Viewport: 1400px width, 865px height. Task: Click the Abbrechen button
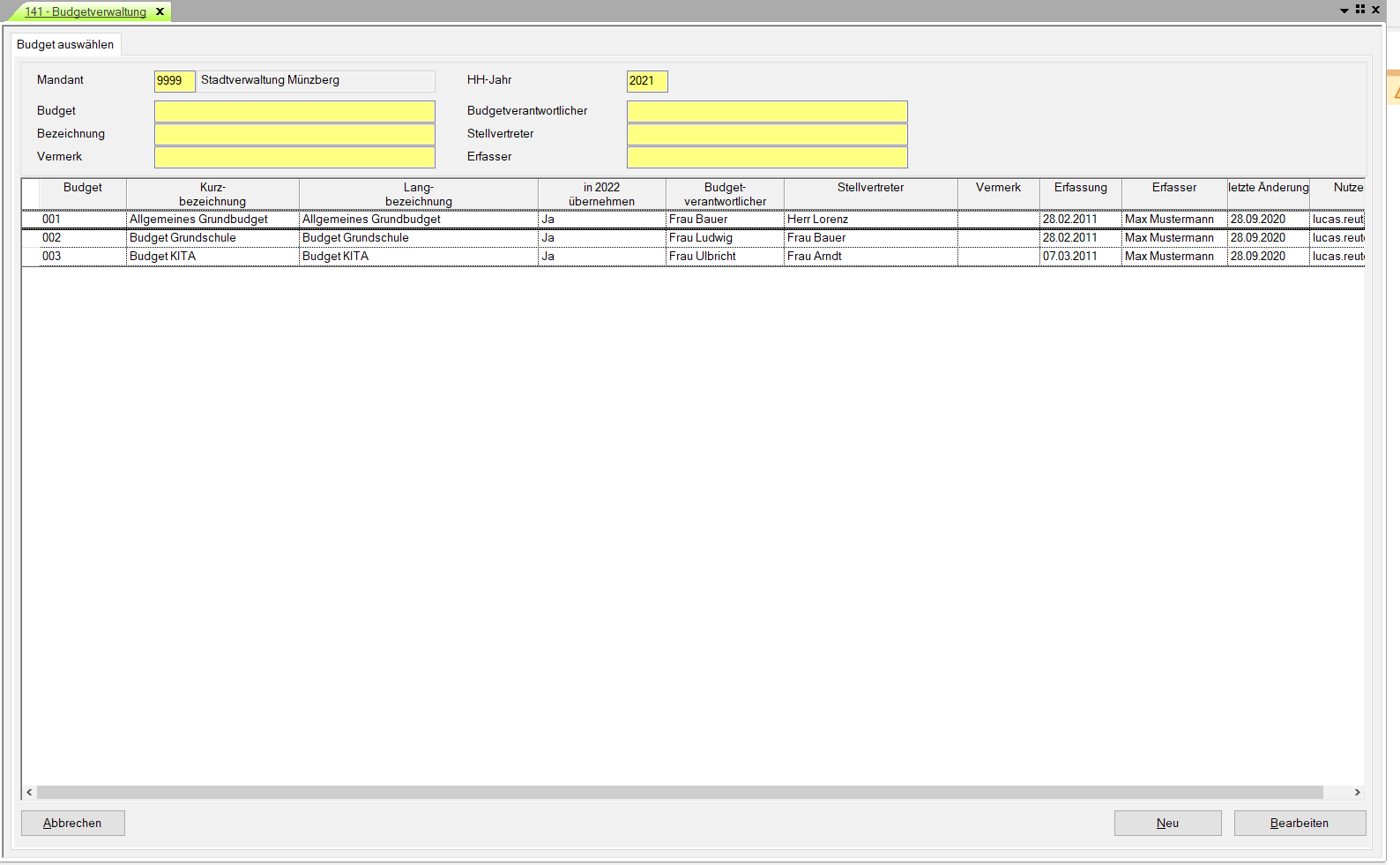click(73, 823)
